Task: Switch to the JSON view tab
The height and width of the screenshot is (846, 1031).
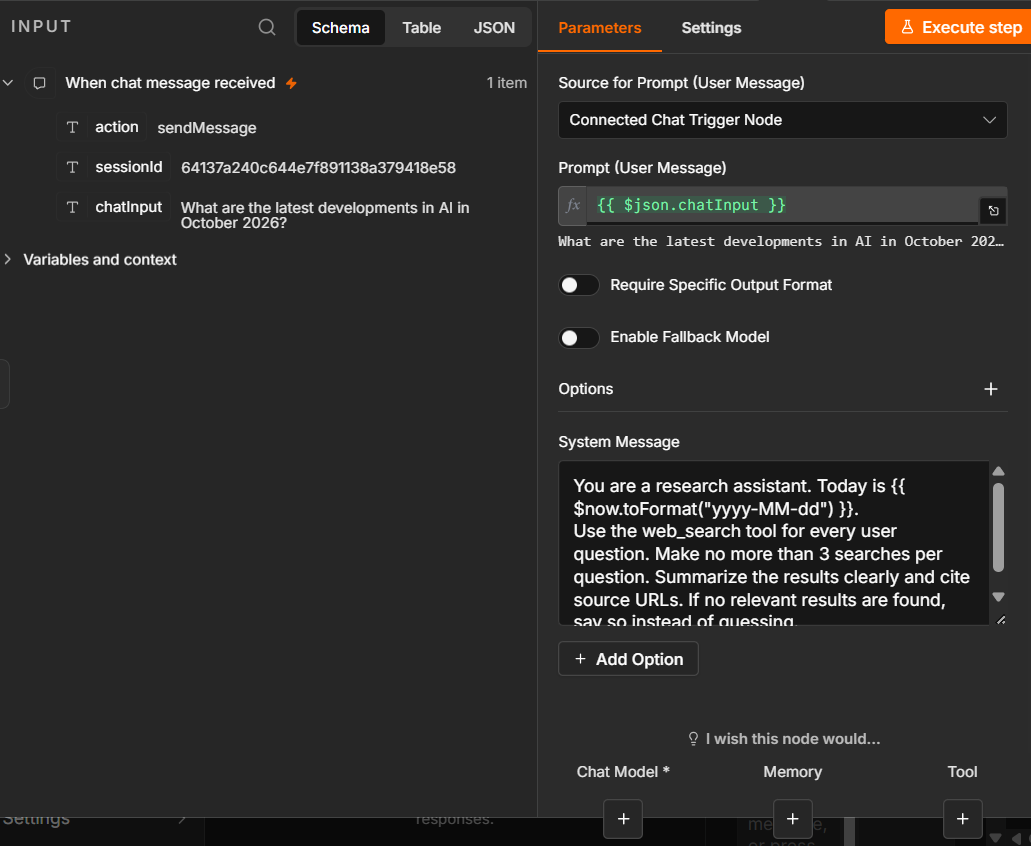Action: coord(494,28)
